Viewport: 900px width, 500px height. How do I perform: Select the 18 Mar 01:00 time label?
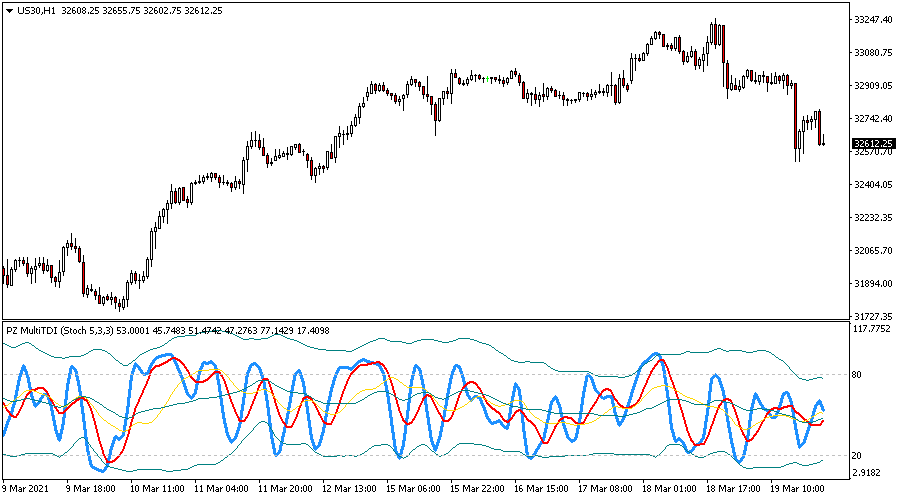coord(669,490)
